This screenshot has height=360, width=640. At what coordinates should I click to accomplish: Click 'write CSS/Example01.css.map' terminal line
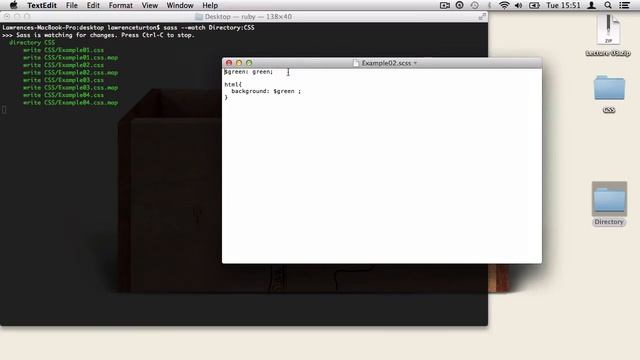pos(70,58)
